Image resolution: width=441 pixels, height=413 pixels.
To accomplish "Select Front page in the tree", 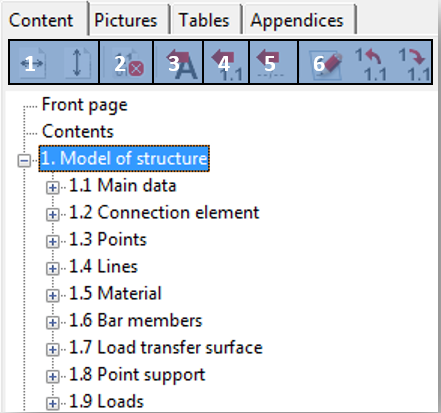I will click(85, 105).
